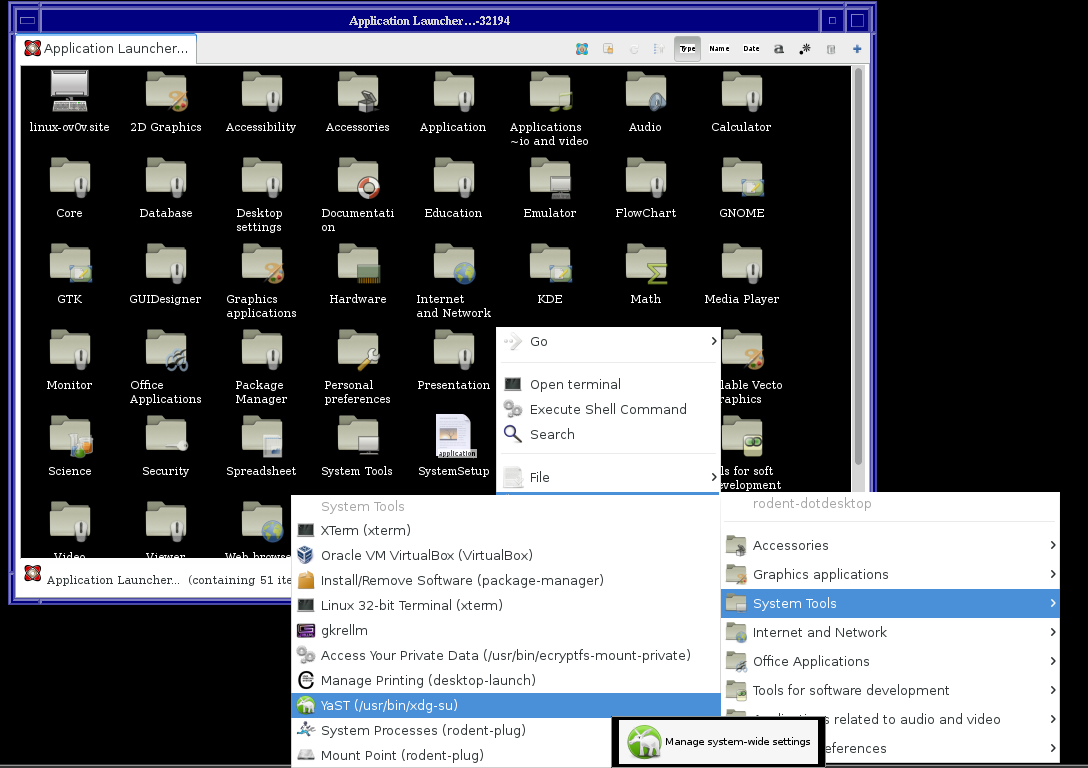The image size is (1088, 768).
Task: Open the Package Manager folder
Action: (262, 350)
